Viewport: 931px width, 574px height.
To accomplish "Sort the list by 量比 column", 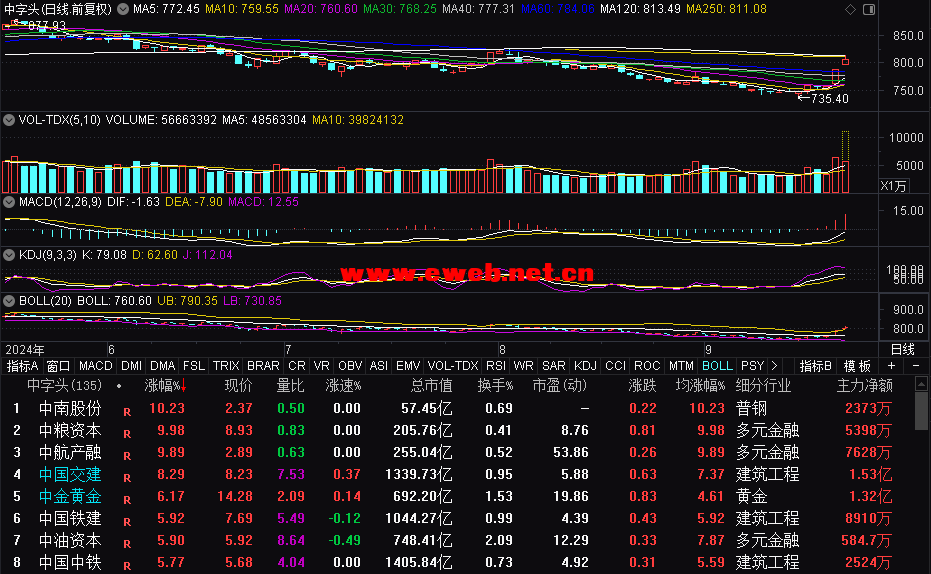I will pyautogui.click(x=290, y=386).
